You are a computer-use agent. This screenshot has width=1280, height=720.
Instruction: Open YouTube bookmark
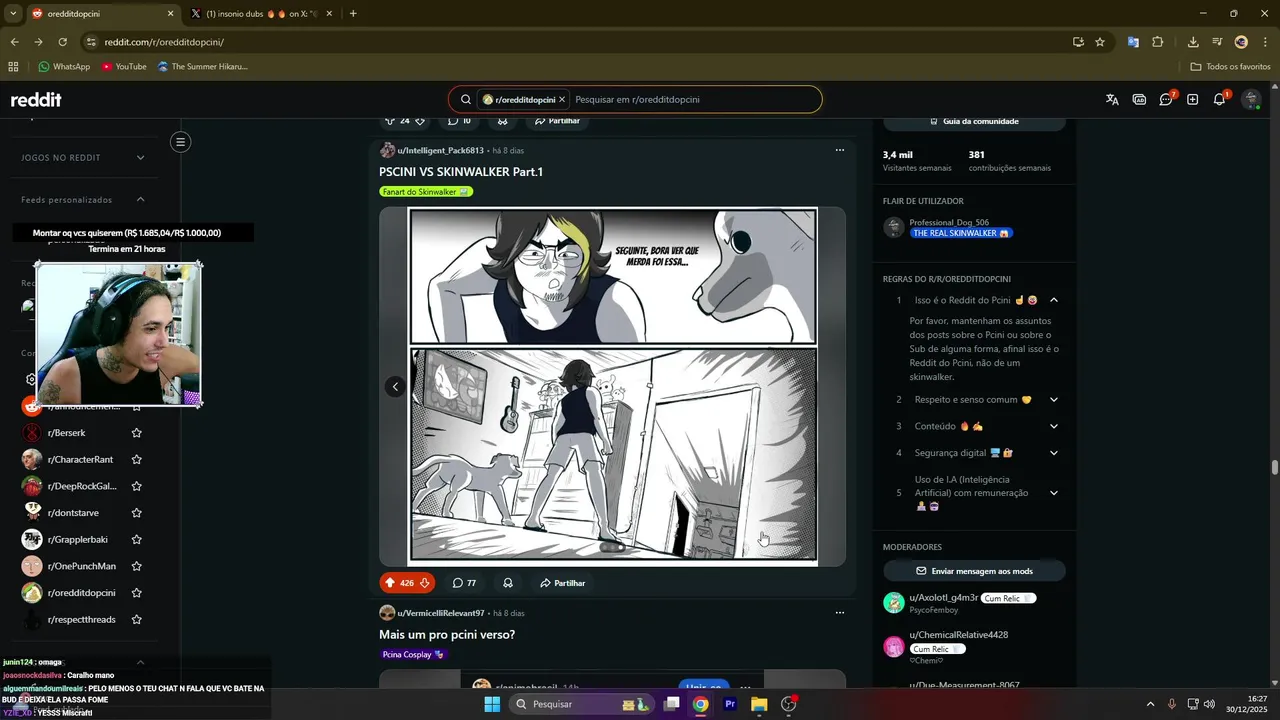click(x=124, y=67)
